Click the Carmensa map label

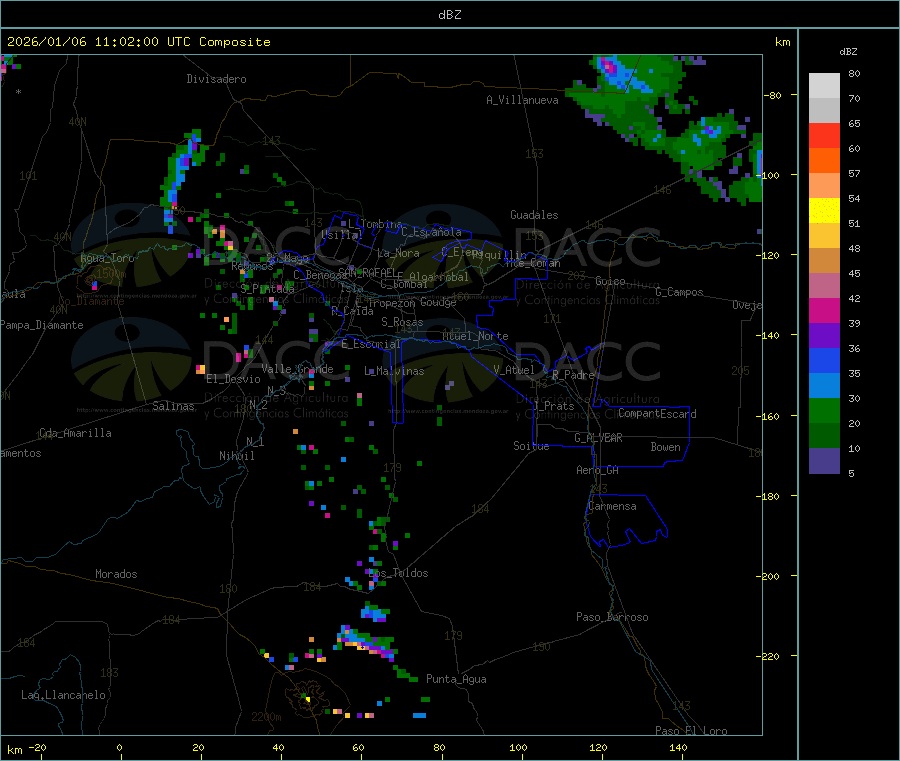coord(612,506)
